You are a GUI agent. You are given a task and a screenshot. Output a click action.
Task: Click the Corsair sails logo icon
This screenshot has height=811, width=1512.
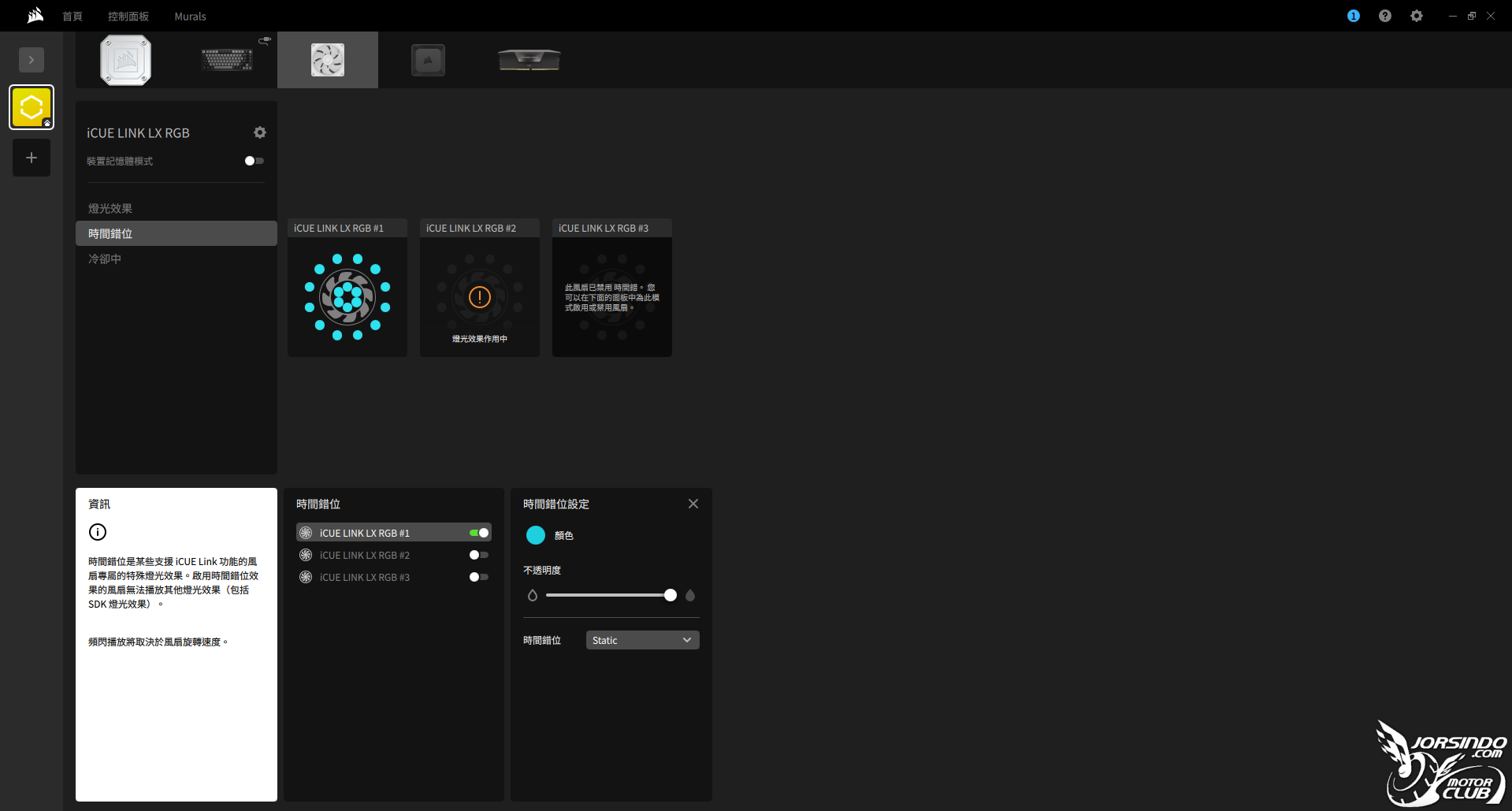point(35,16)
